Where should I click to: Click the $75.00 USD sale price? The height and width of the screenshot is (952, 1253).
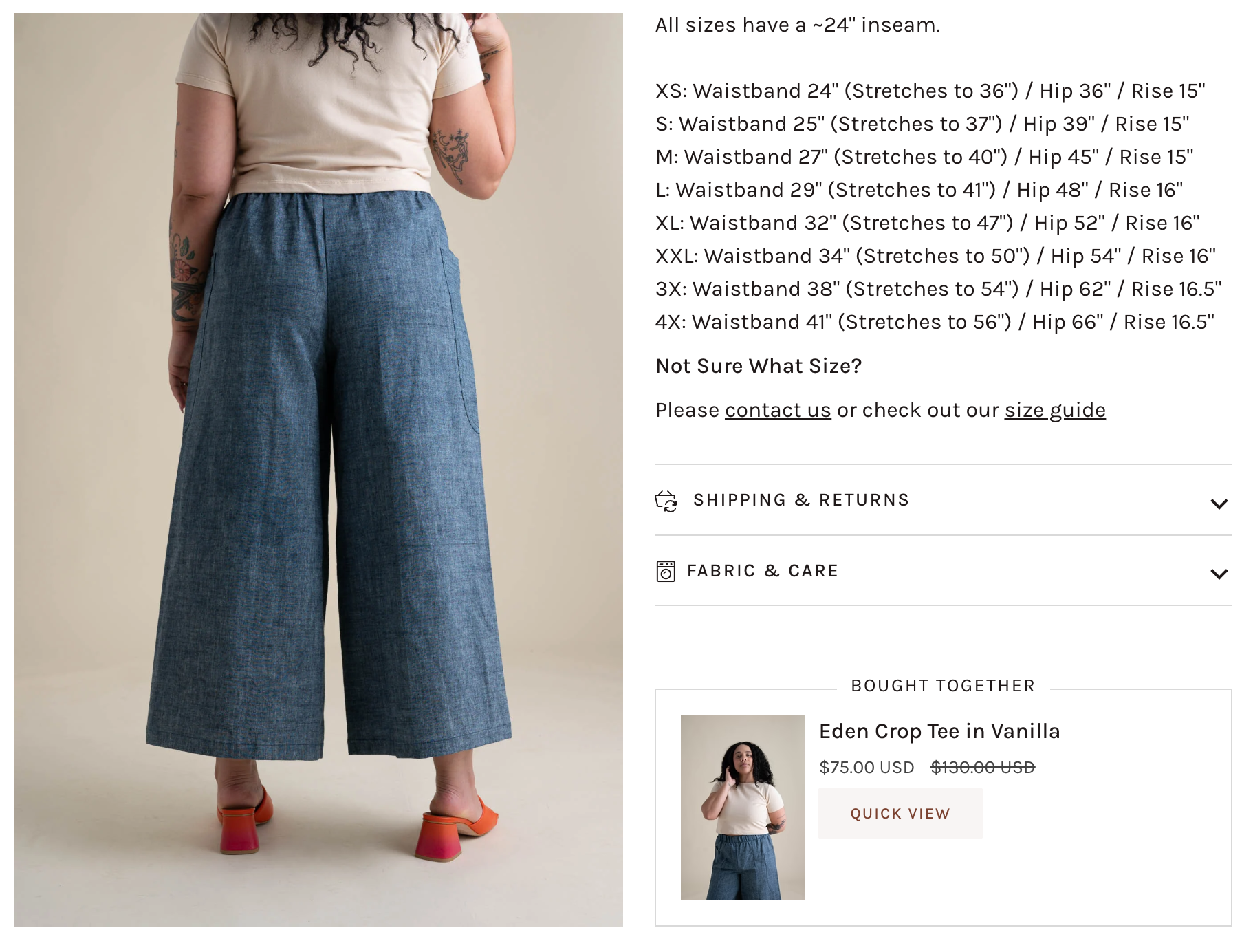pos(867,768)
